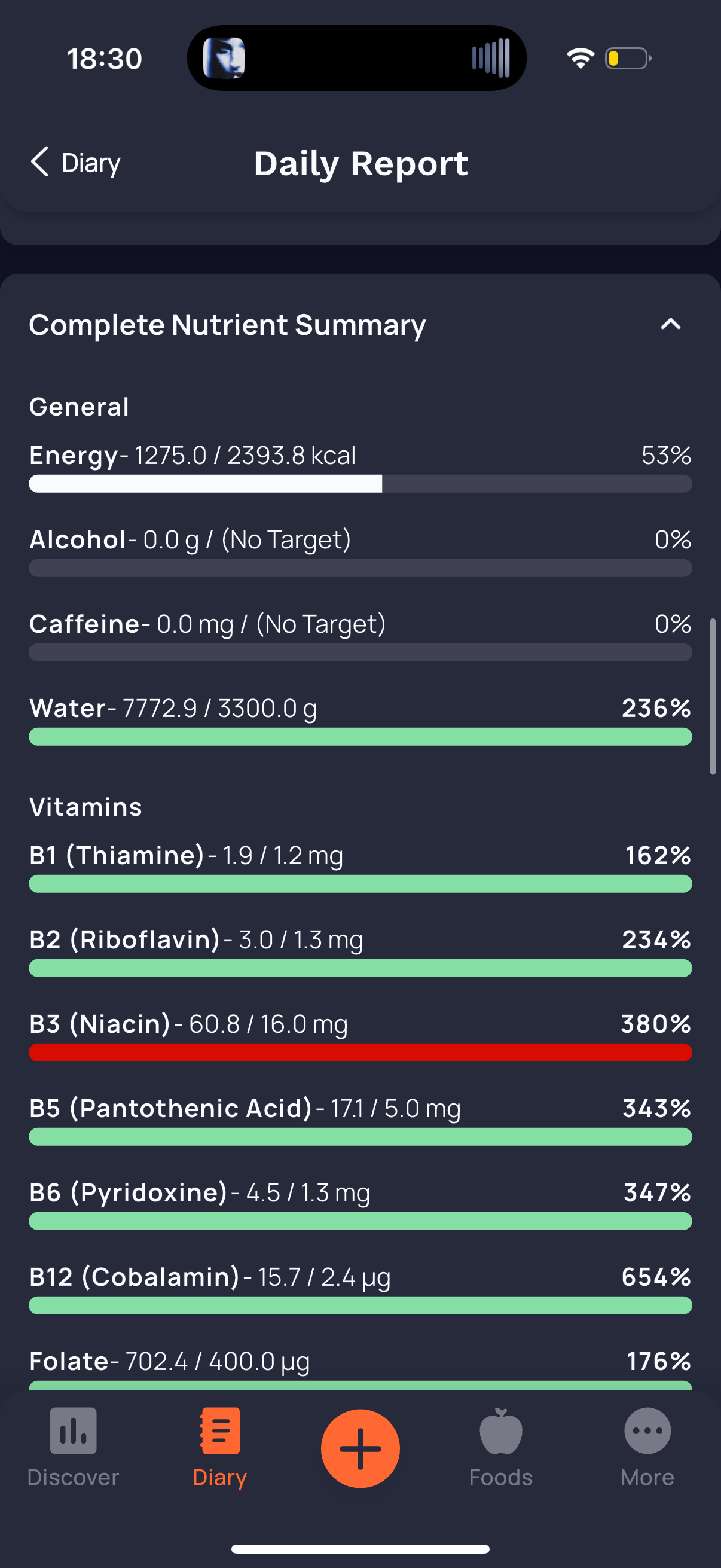Tap the audio waveform indicator in status bar
721x1568 pixels.
[x=490, y=59]
